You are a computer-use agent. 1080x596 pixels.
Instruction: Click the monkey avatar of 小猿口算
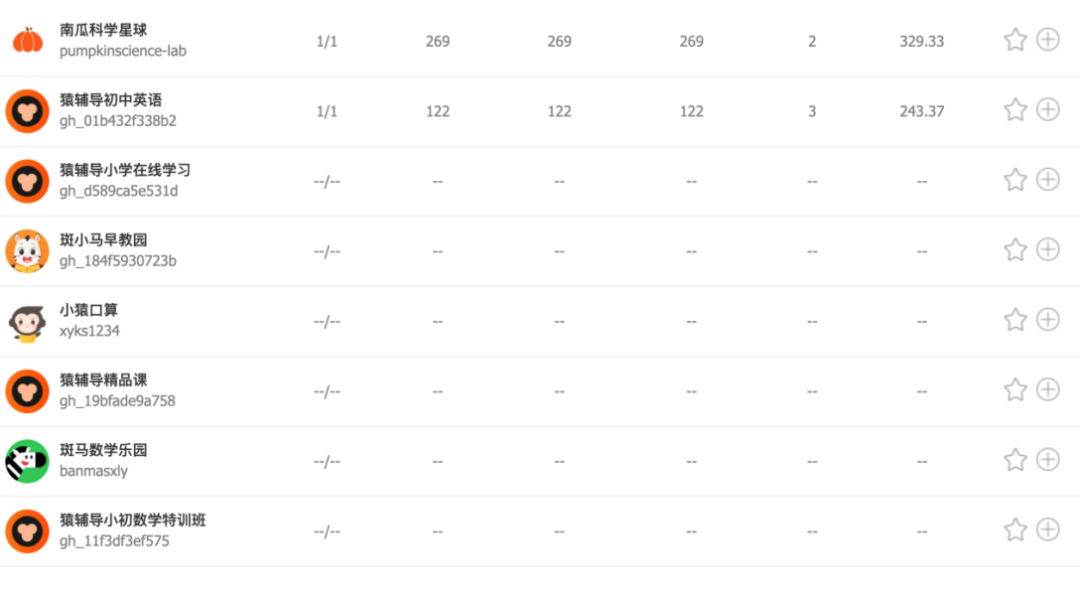(x=27, y=321)
